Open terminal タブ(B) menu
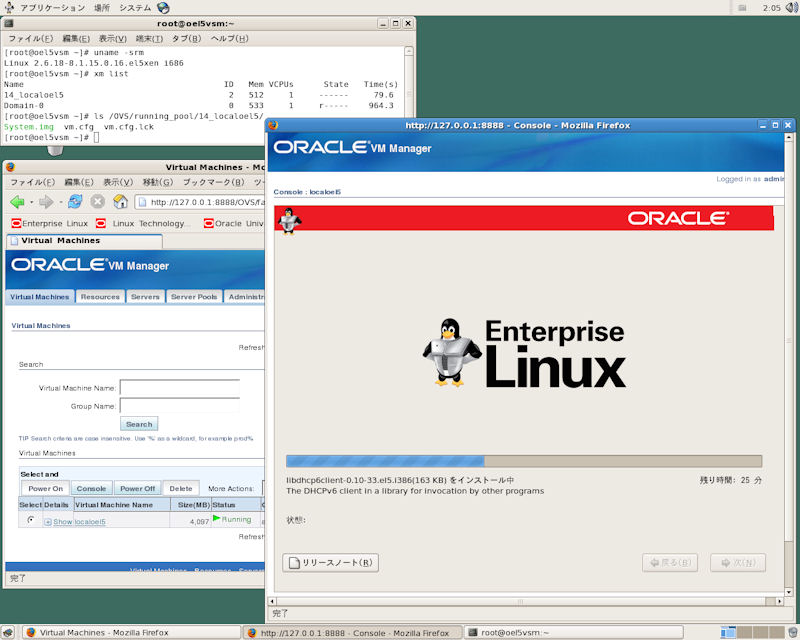The width and height of the screenshot is (800, 640). coord(186,38)
